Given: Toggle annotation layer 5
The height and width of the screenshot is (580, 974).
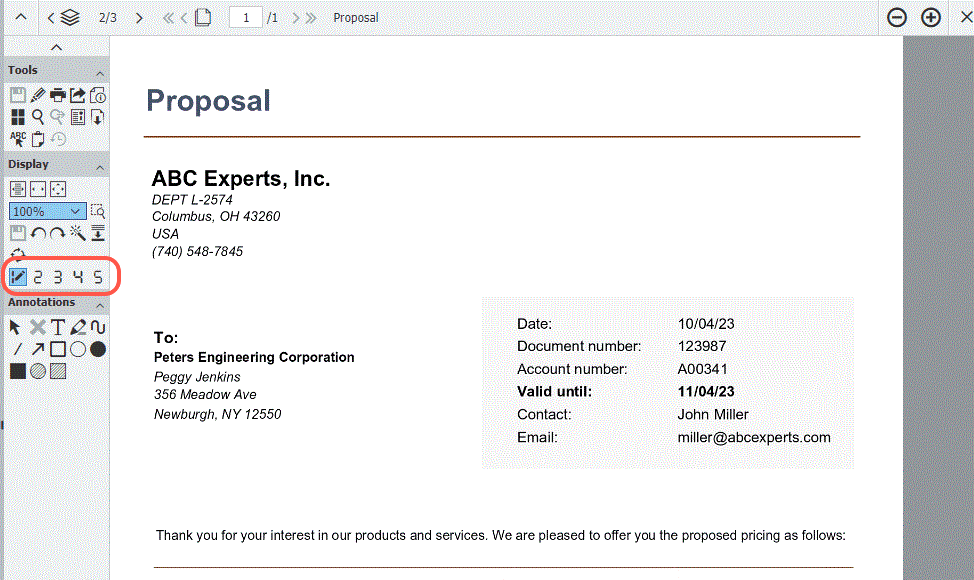Looking at the screenshot, I should 98,277.
